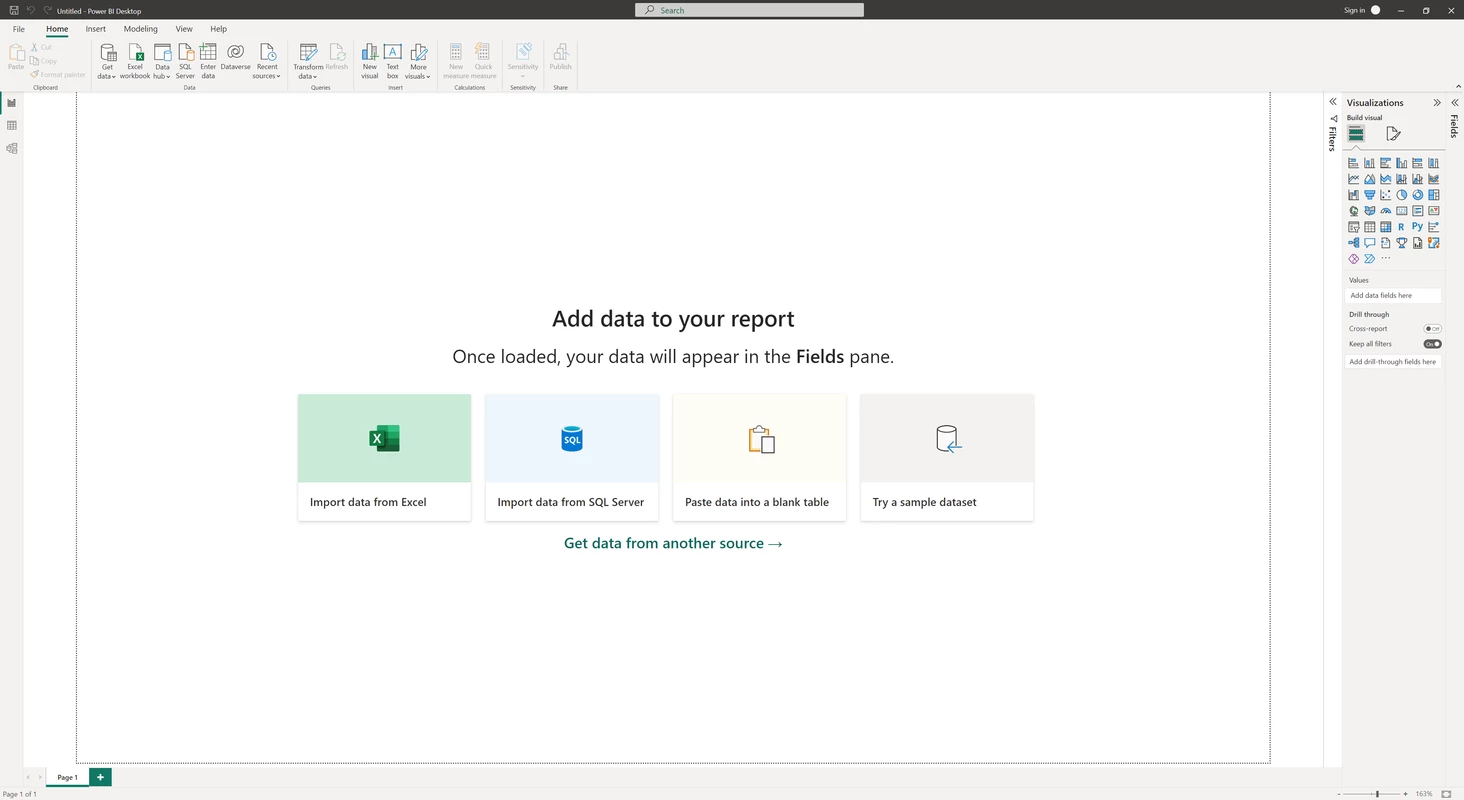Select the funnel chart visualization
1464x800 pixels.
[1369, 195]
